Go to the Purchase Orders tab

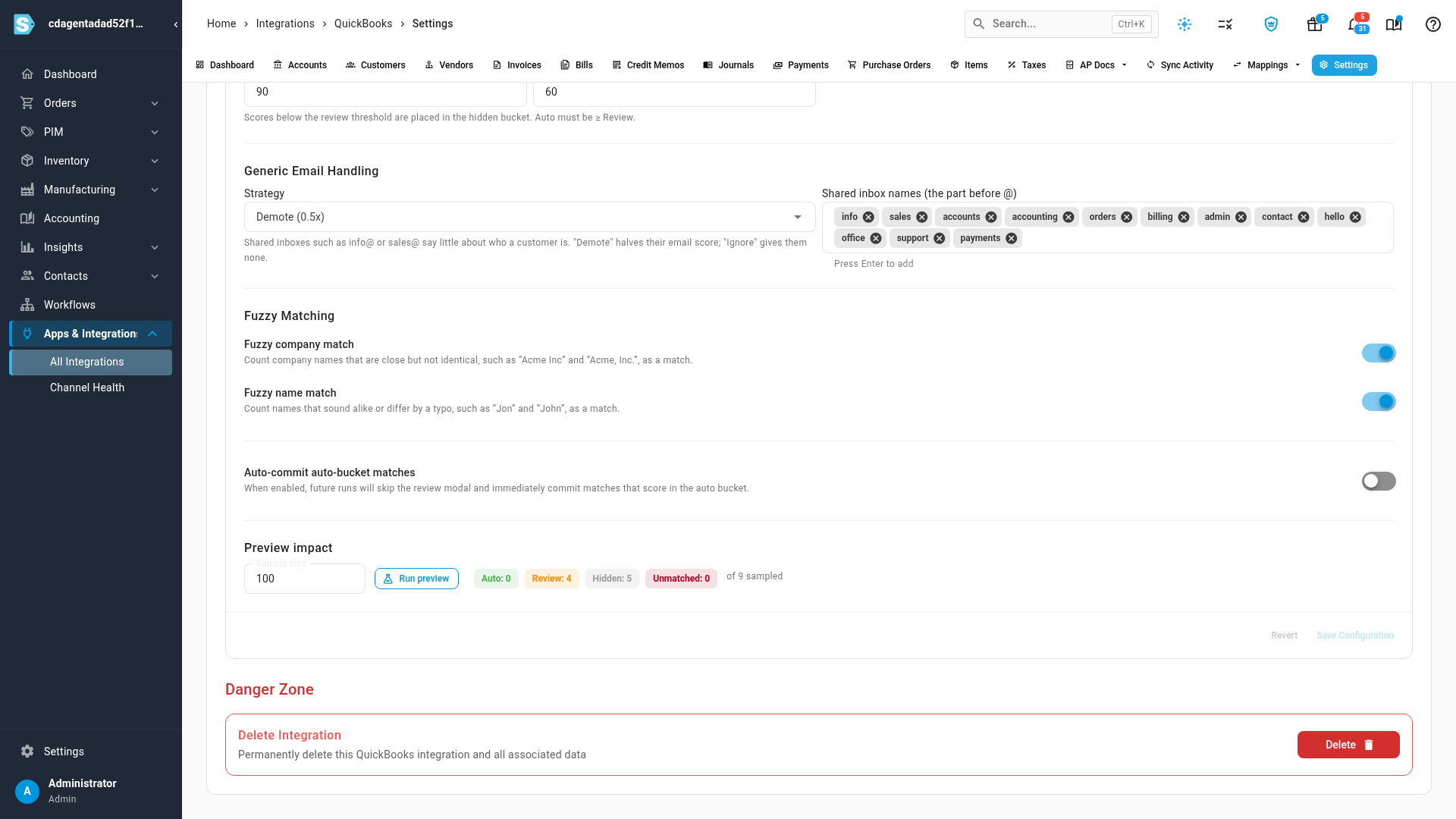[x=889, y=65]
